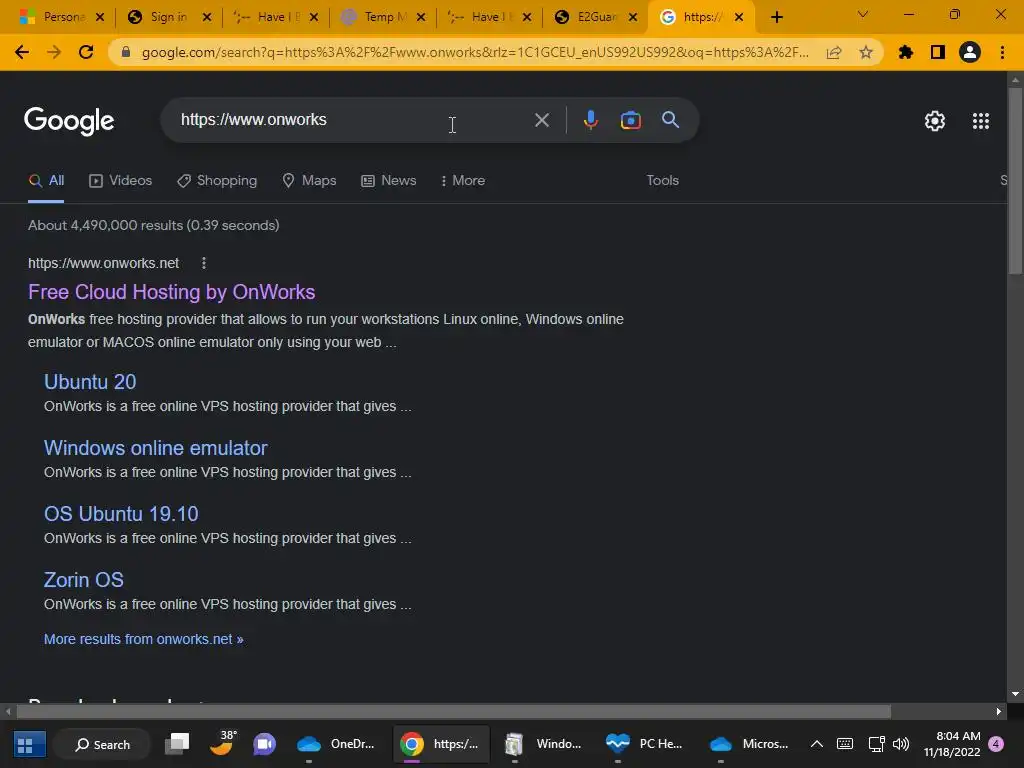Select the Maps results filter
Screen dimensions: 1024x768
coord(309,180)
